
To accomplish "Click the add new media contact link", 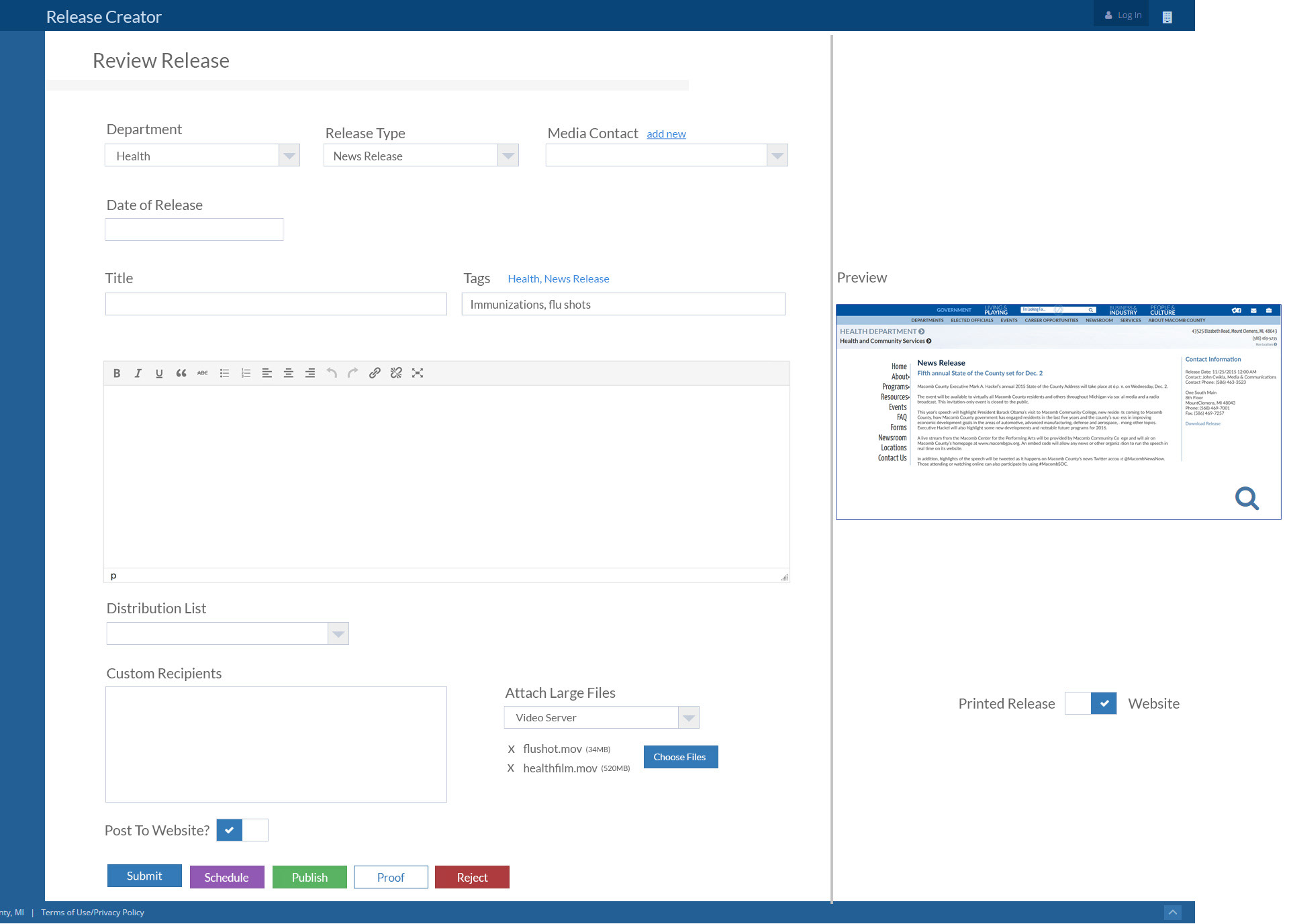I will [666, 134].
